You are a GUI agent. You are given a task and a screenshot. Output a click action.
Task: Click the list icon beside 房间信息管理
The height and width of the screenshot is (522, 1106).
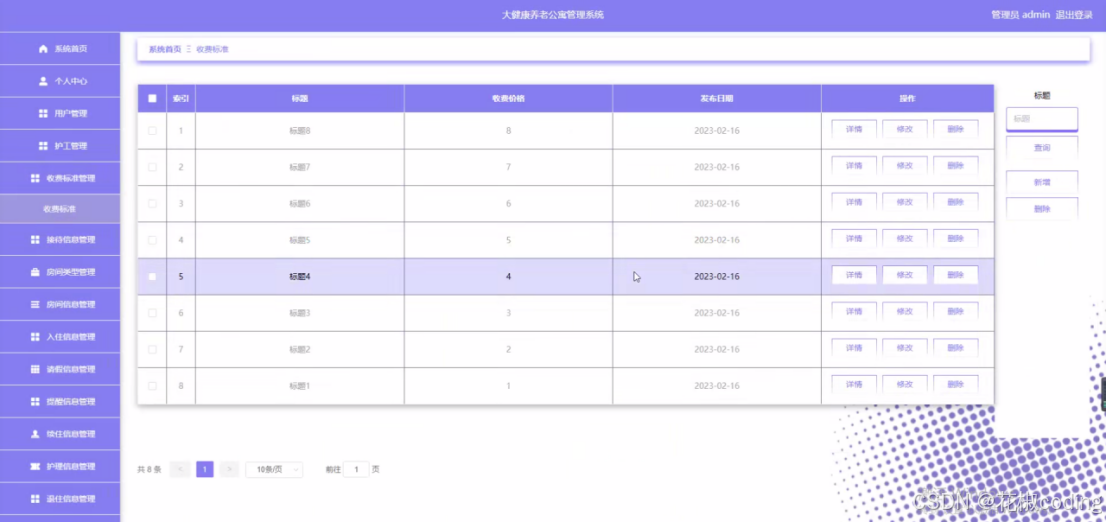coord(35,305)
